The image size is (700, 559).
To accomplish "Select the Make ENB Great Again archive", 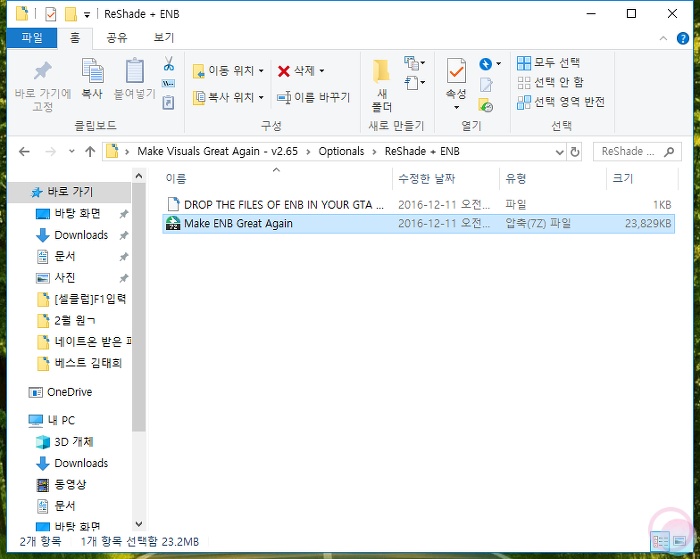I will tap(418, 224).
